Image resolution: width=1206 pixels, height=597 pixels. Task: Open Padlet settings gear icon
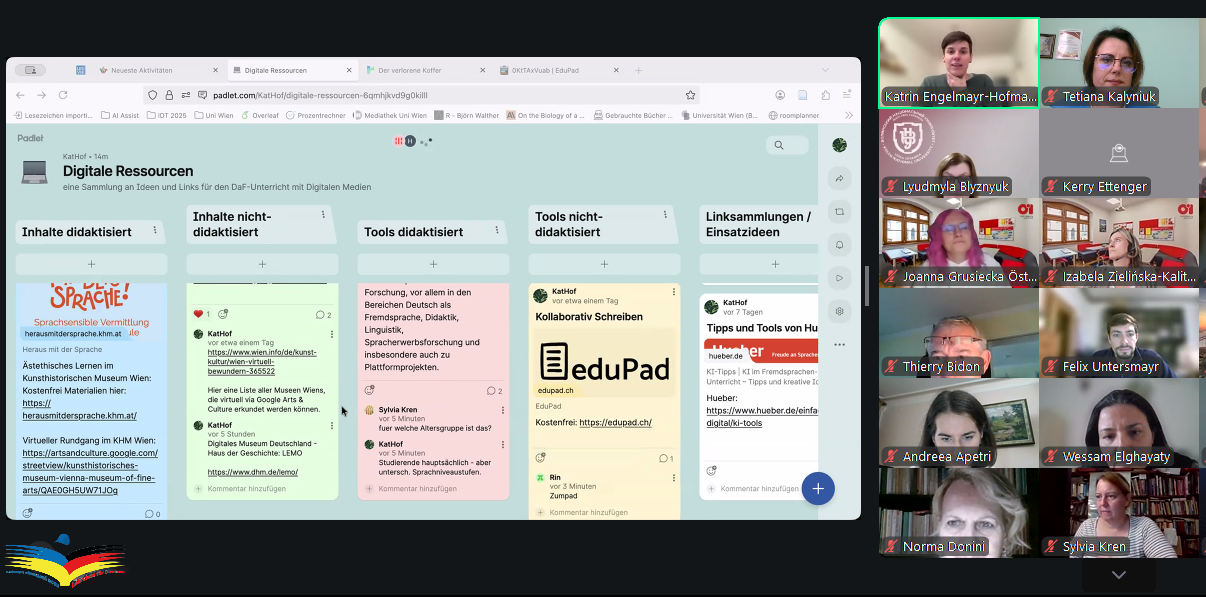pos(839,311)
